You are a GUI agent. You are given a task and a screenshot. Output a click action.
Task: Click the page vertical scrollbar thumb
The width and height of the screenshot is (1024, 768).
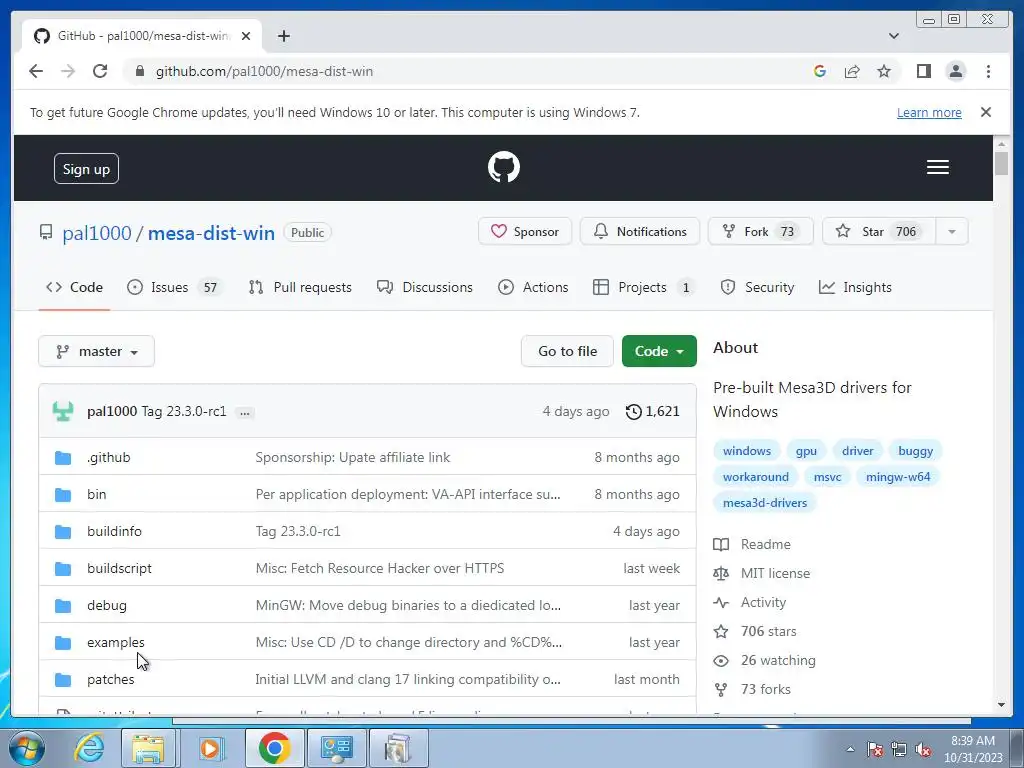[x=1002, y=163]
